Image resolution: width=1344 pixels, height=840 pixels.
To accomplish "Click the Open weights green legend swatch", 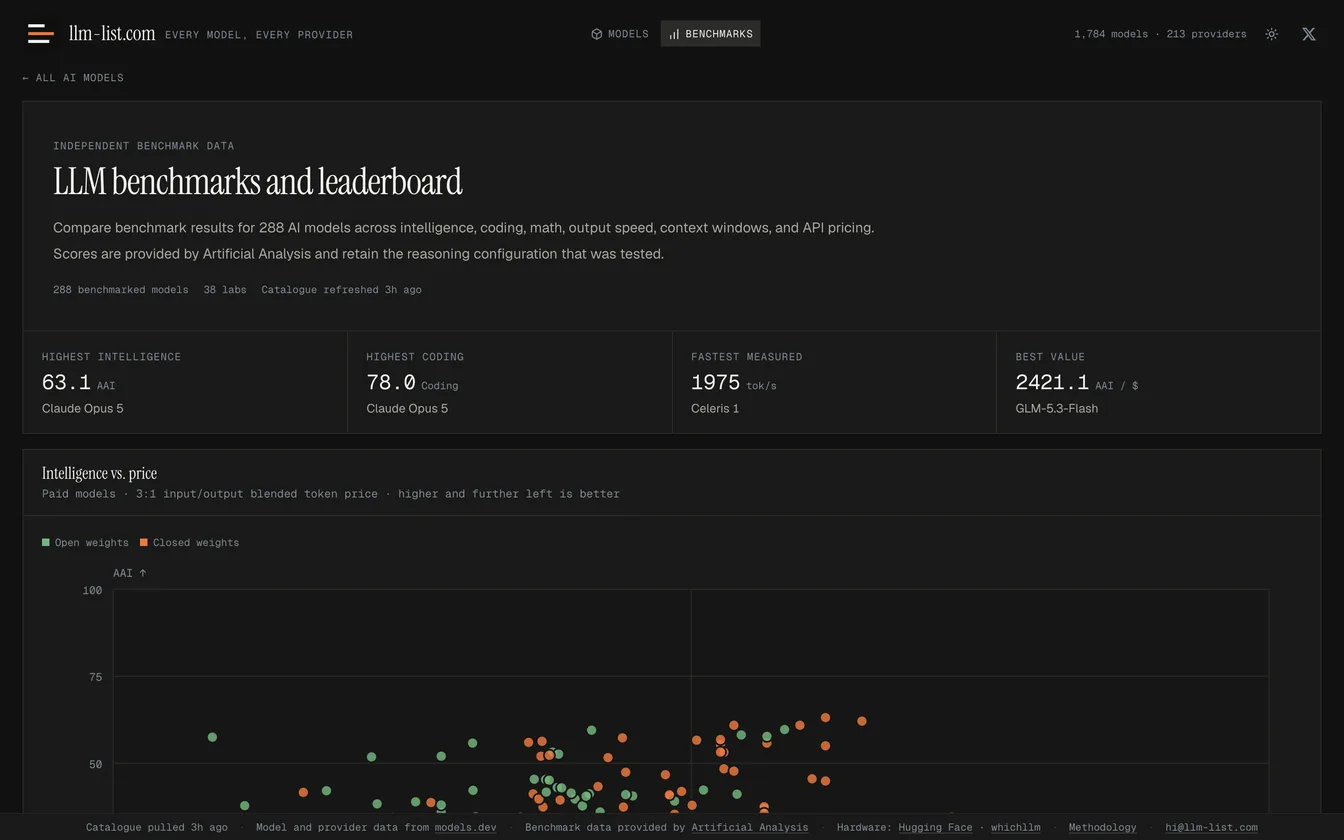I will point(46,543).
